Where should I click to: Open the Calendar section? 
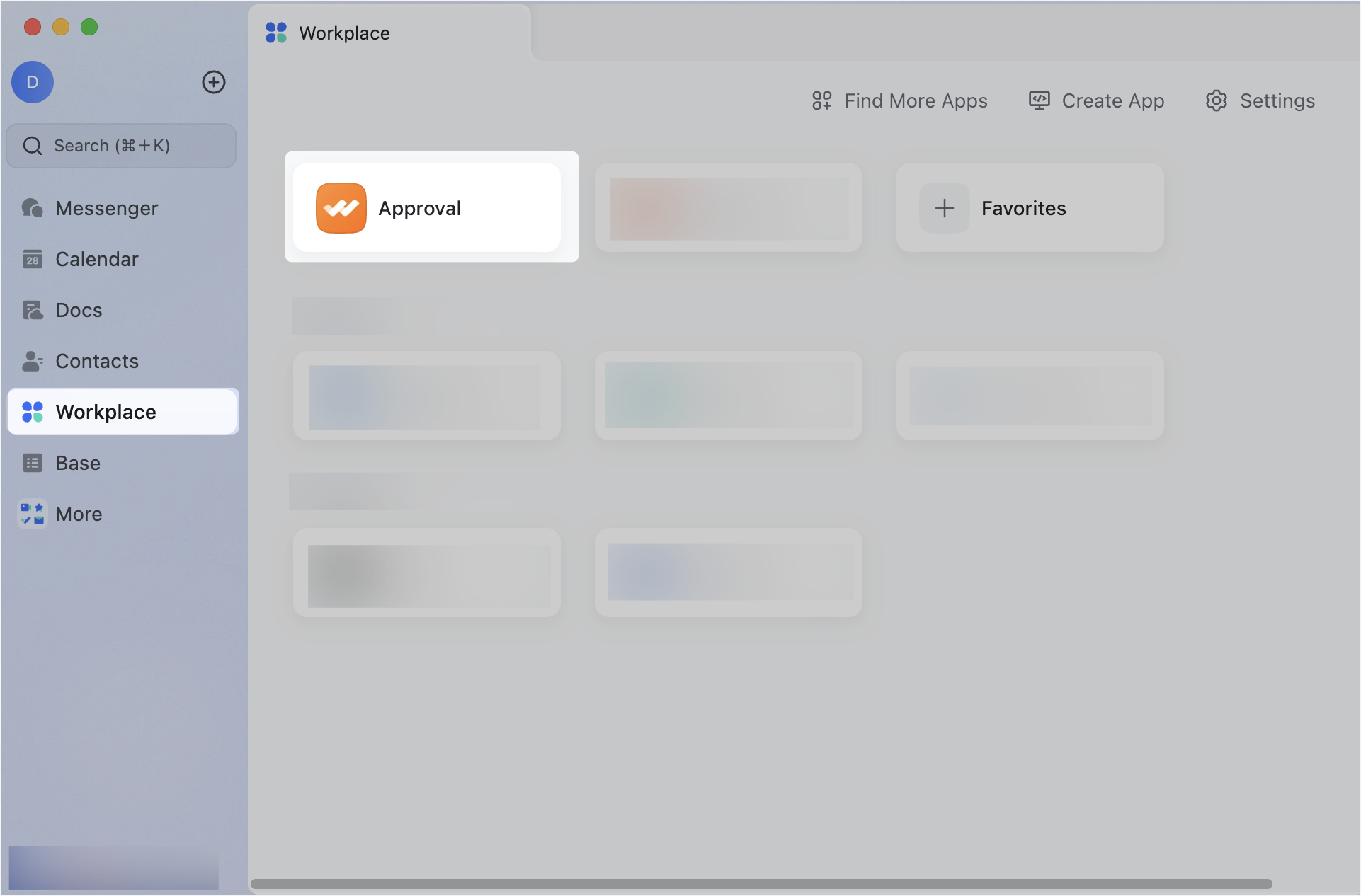96,259
